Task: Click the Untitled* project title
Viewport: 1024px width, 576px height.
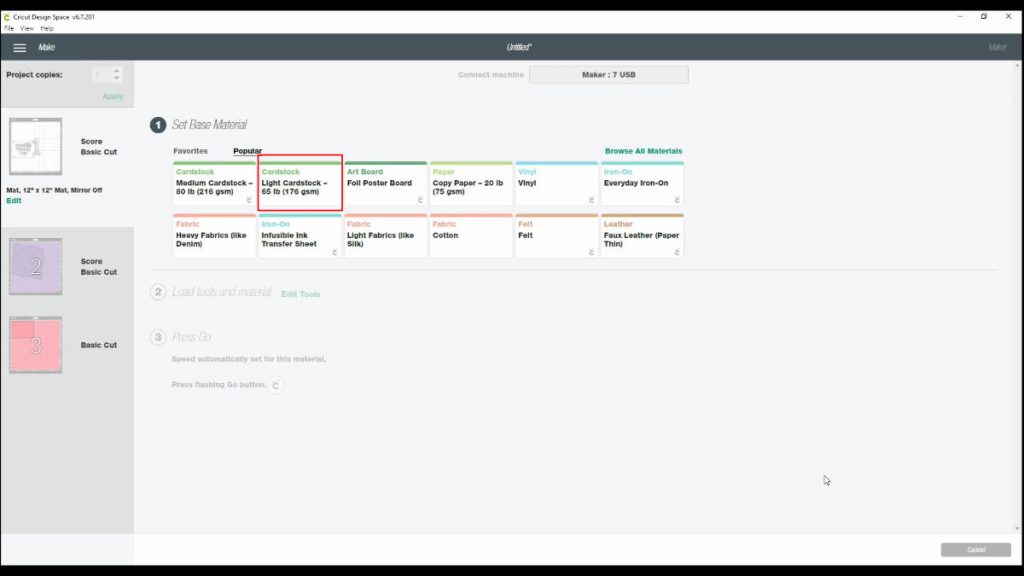Action: [519, 47]
